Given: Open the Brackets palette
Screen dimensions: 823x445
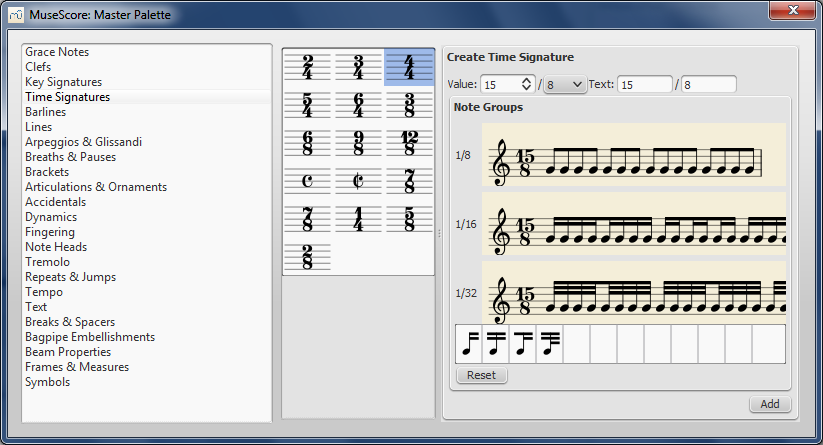Looking at the screenshot, I should 47,172.
